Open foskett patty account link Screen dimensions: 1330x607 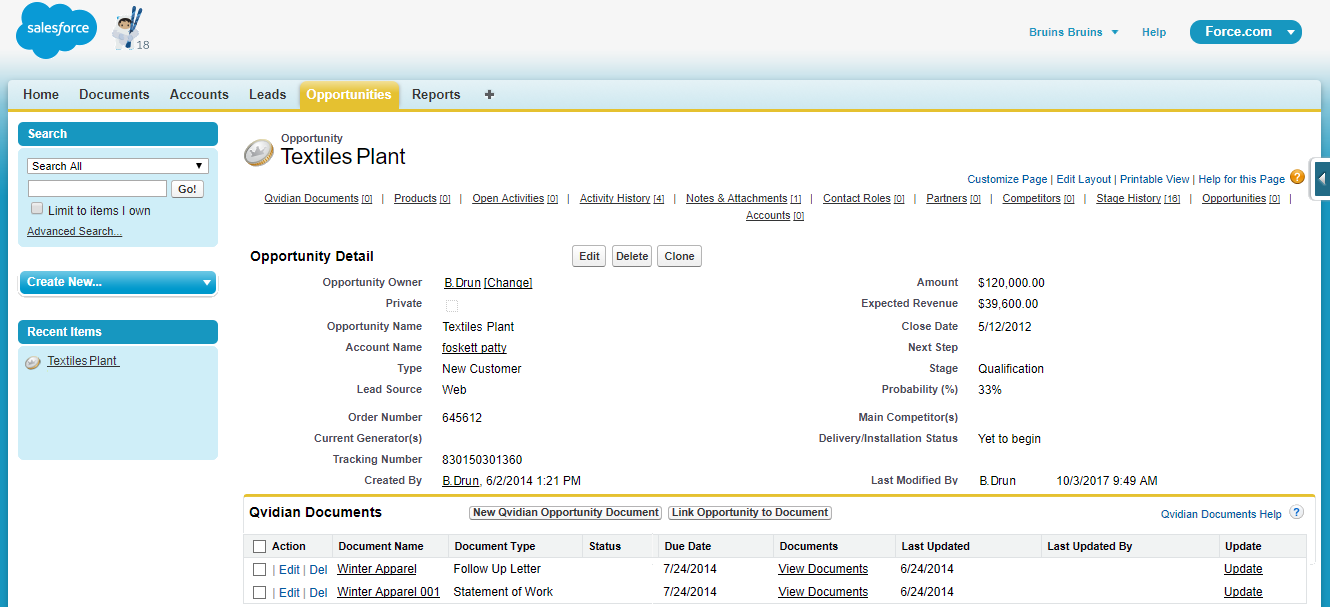(x=474, y=348)
